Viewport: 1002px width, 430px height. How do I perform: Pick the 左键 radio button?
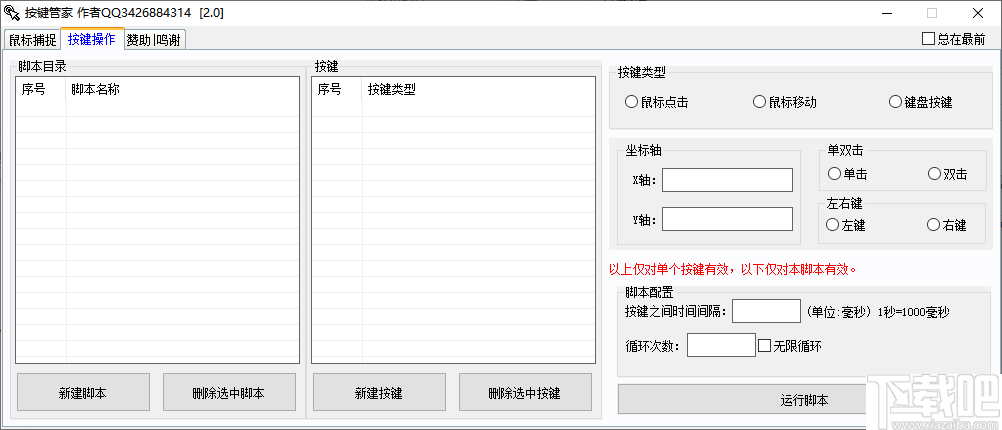pyautogui.click(x=845, y=225)
